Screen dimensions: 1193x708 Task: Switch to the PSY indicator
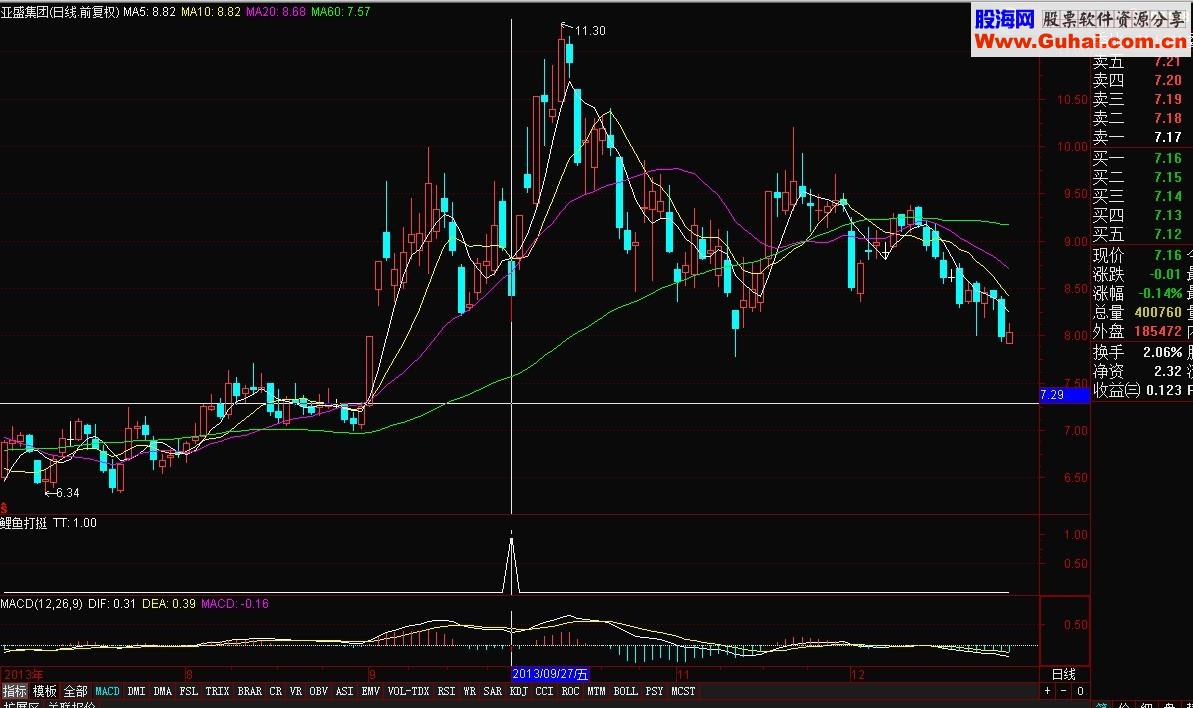pyautogui.click(x=654, y=691)
